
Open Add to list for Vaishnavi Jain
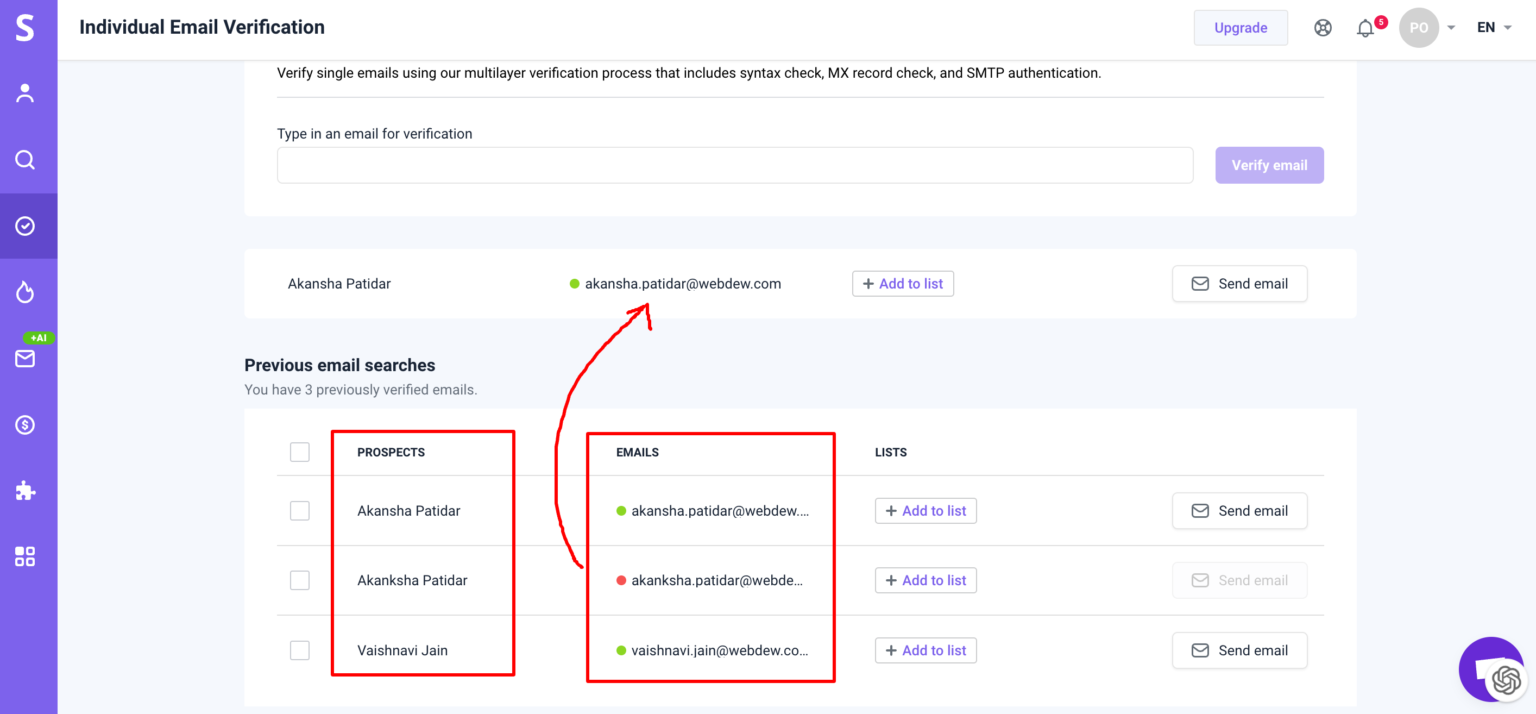(x=926, y=650)
